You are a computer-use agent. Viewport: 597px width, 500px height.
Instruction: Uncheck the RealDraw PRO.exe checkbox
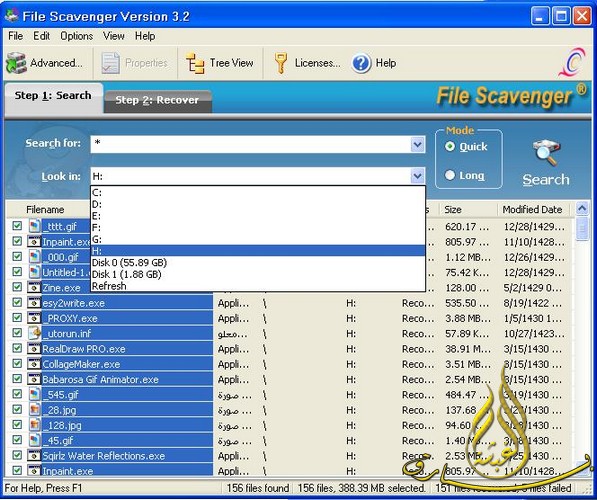17,348
